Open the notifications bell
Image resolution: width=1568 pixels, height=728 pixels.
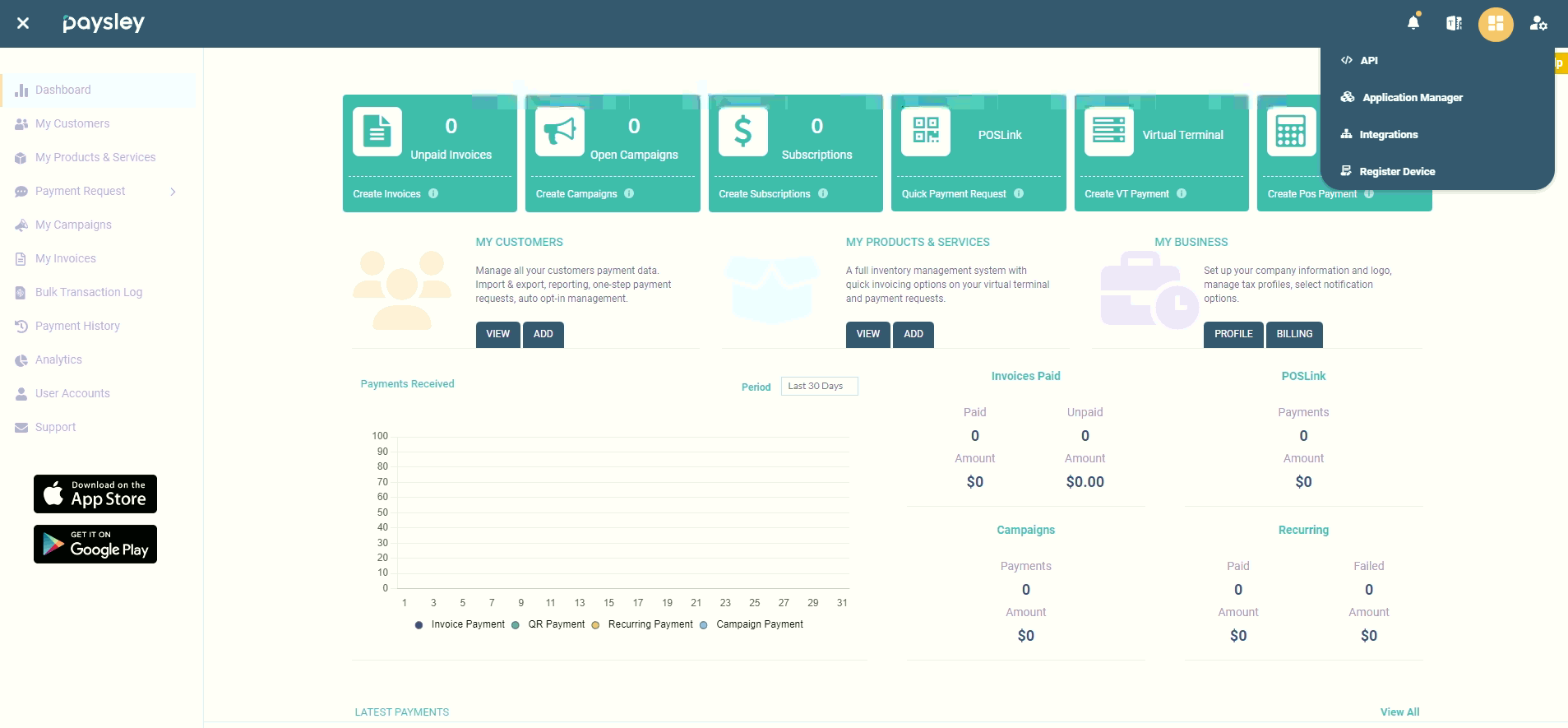(x=1413, y=22)
